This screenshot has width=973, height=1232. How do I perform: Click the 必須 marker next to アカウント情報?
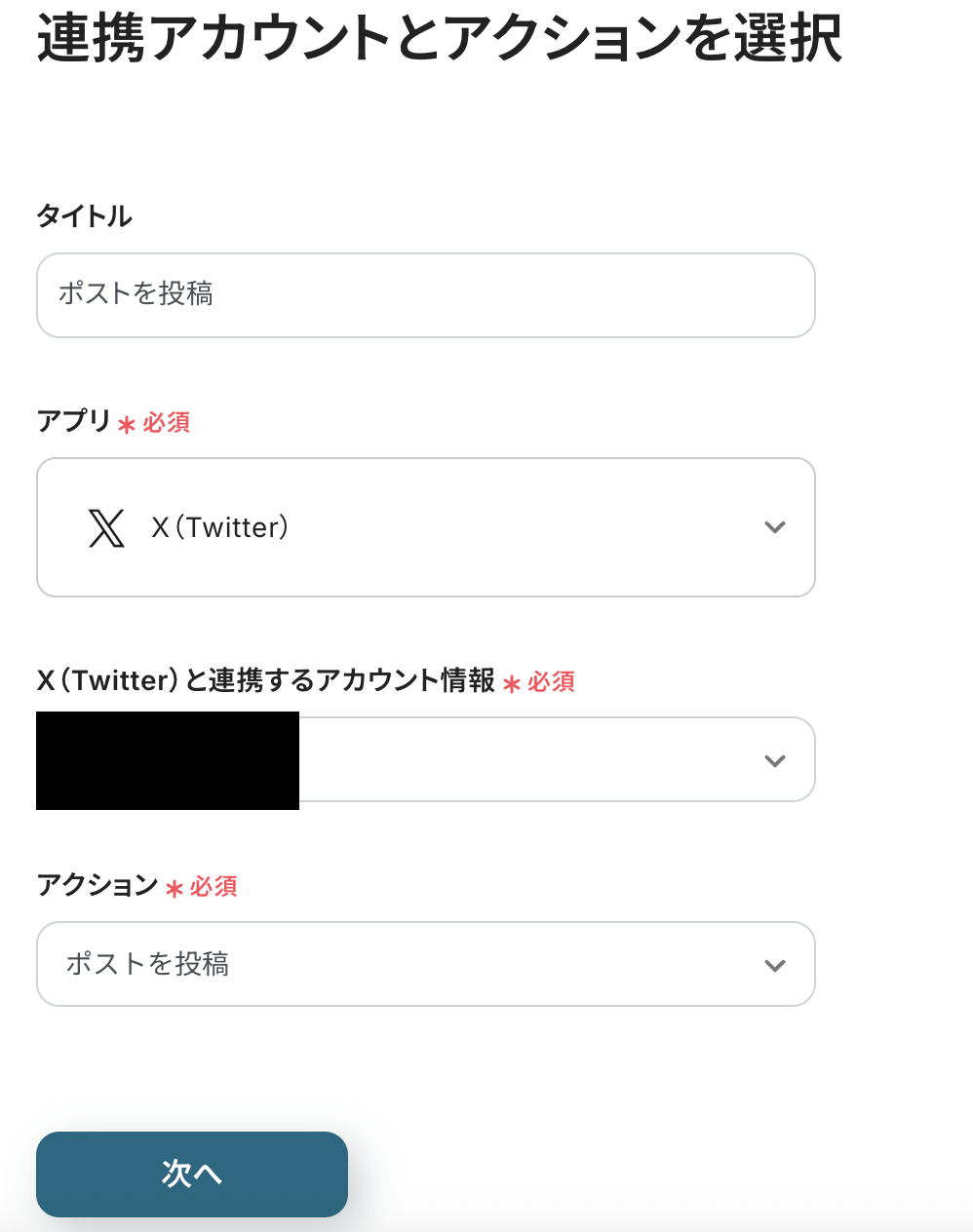552,681
